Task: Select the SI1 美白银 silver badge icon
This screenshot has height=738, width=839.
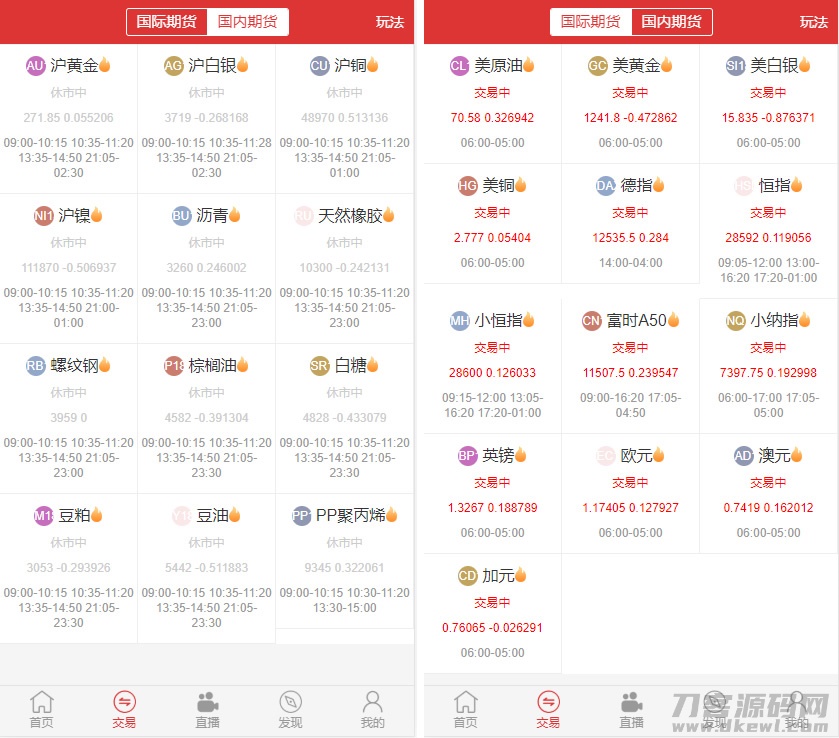Action: 732,65
